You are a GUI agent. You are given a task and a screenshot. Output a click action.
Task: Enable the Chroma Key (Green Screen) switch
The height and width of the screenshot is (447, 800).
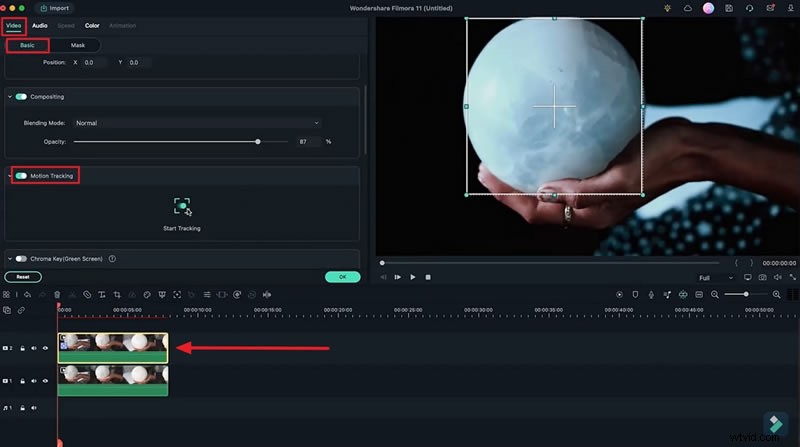point(21,259)
